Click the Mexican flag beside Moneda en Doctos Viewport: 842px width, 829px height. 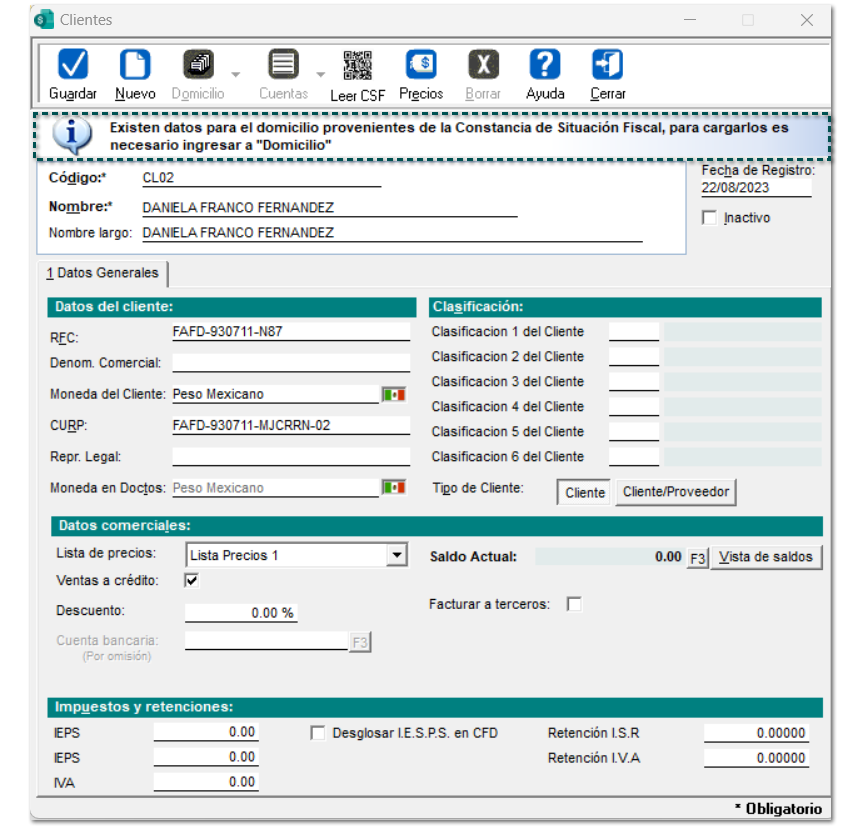pyautogui.click(x=394, y=488)
